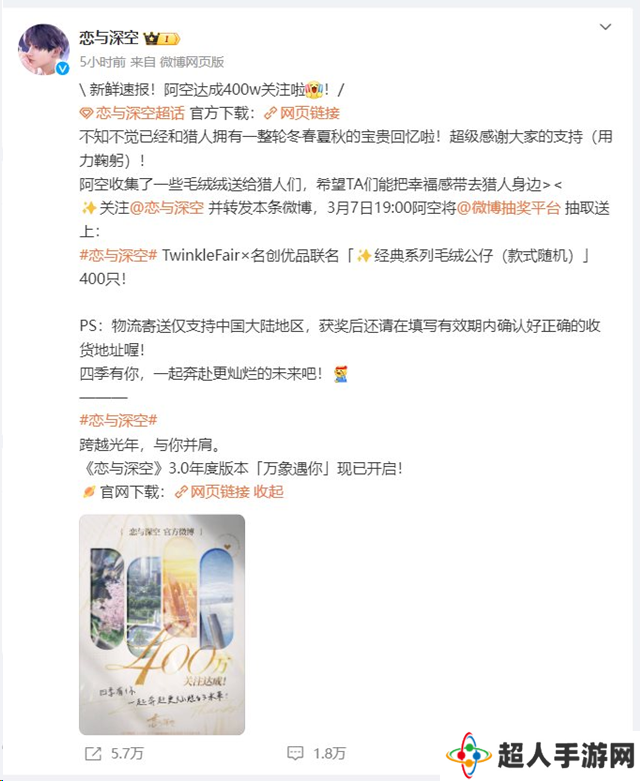
Task: Open the 1.8万 comments count
Action: [x=329, y=754]
